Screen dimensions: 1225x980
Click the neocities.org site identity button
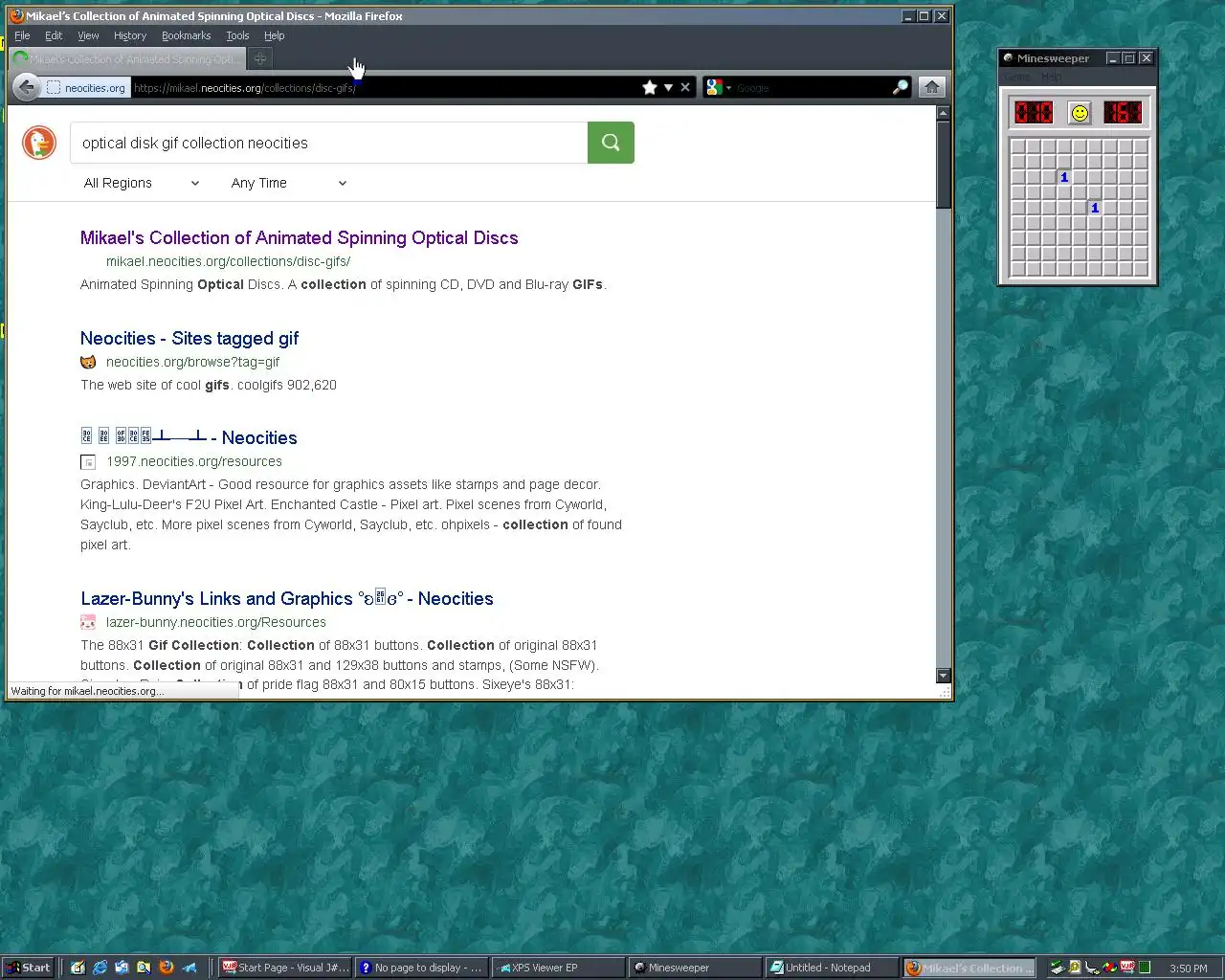click(x=86, y=87)
